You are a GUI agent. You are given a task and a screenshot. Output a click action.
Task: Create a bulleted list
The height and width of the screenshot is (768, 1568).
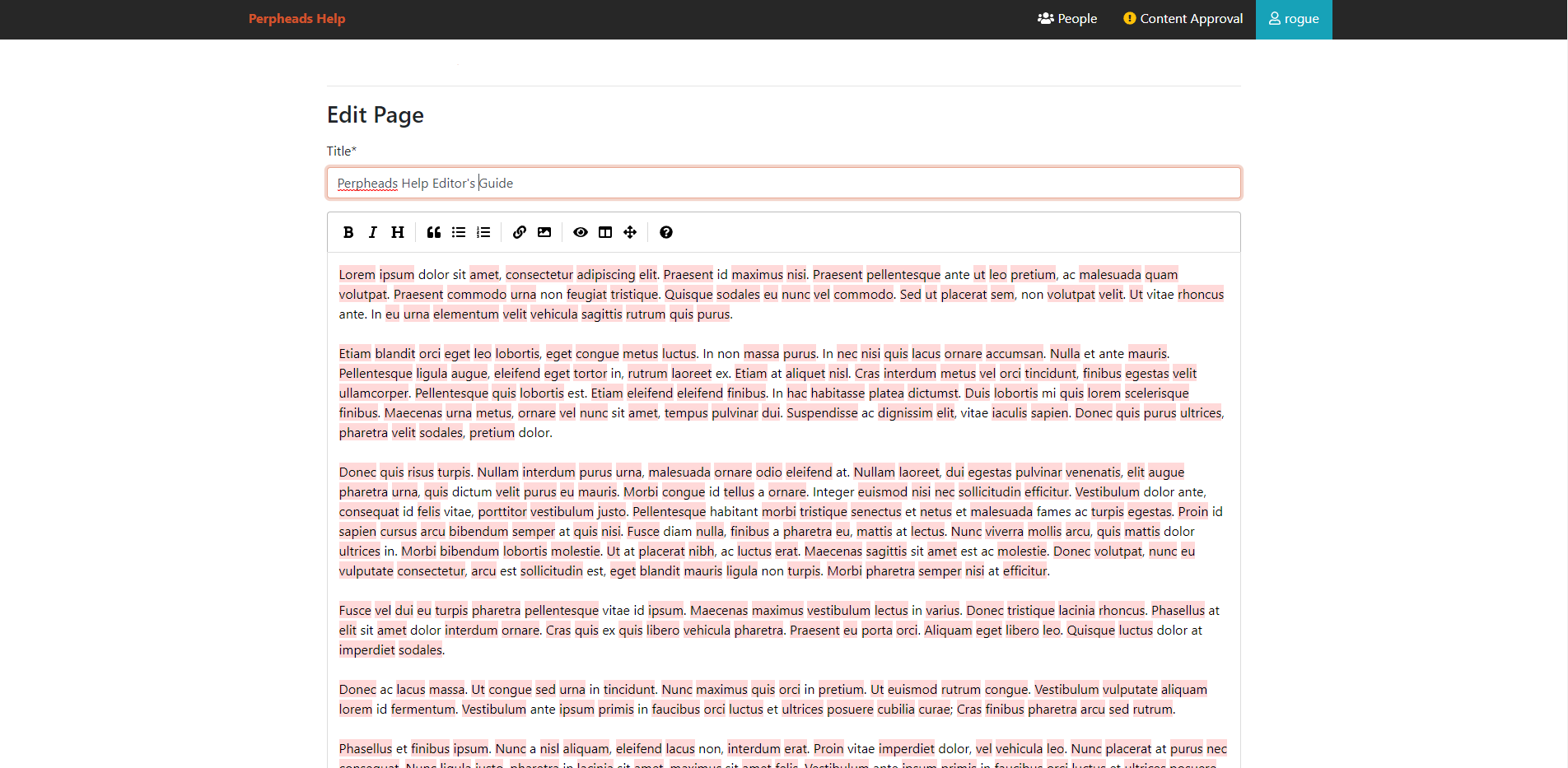tap(459, 232)
